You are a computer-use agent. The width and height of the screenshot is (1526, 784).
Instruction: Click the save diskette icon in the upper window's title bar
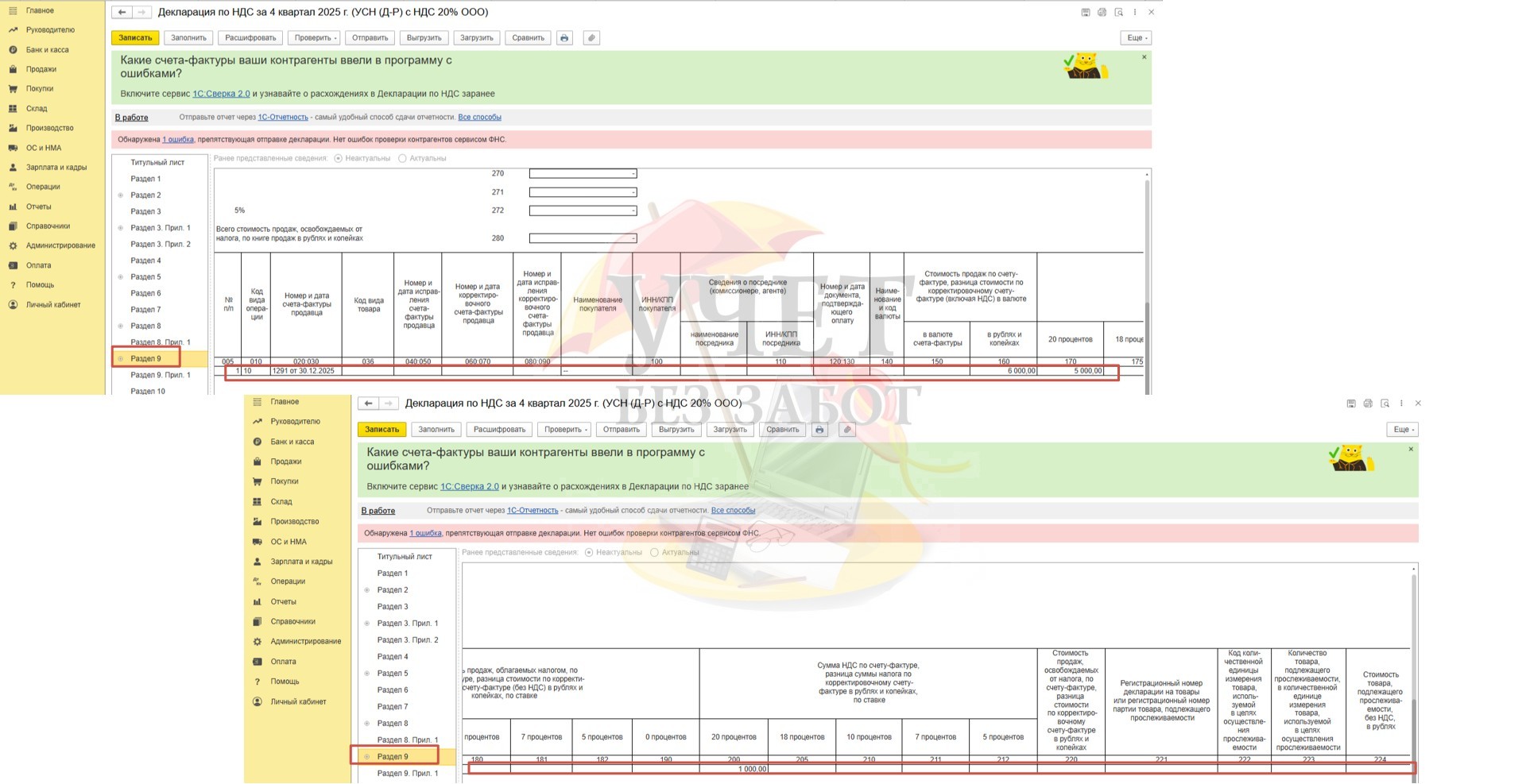[1086, 13]
